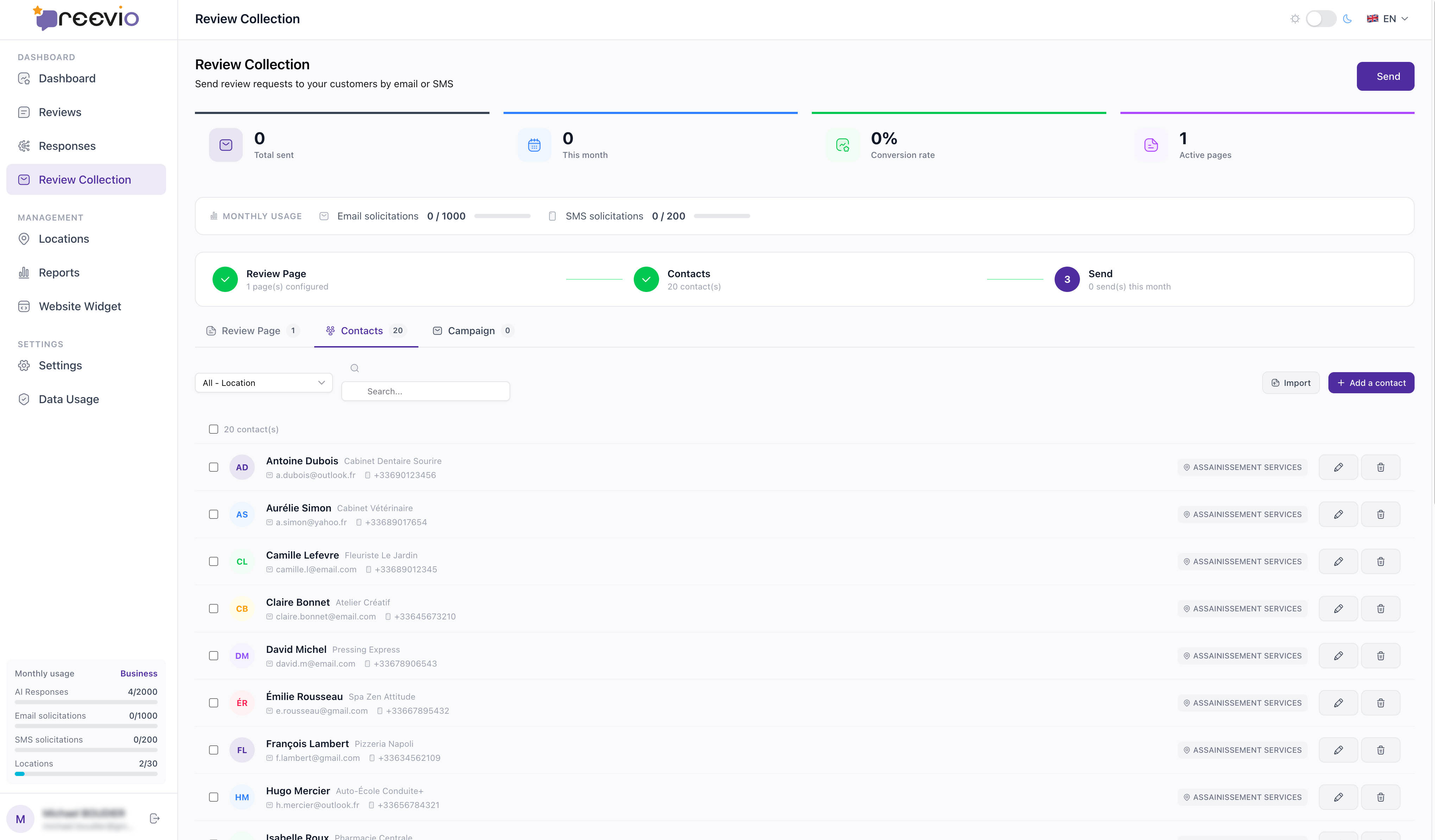
Task: Open Website Widget in sidebar
Action: pyautogui.click(x=80, y=306)
